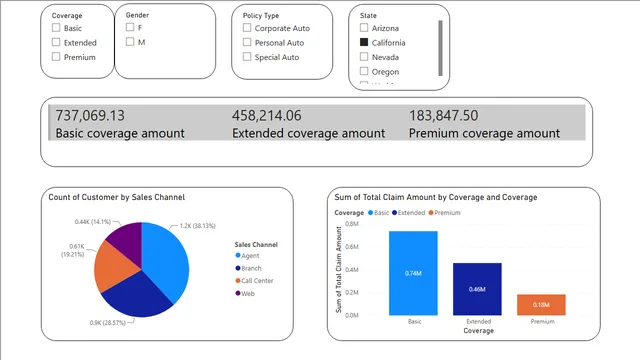Click the 'Basic coverage amount' label
The height and width of the screenshot is (360, 640).
pos(120,133)
